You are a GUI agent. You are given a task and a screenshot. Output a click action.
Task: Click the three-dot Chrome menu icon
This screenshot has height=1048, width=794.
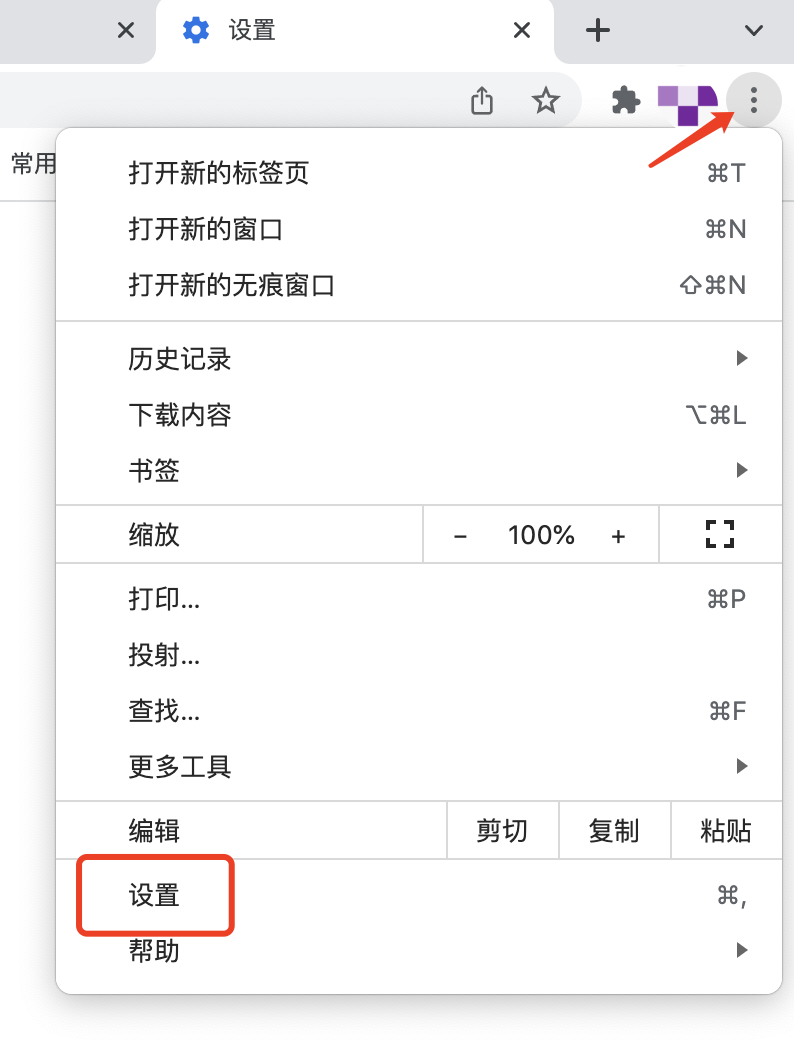pos(754,100)
